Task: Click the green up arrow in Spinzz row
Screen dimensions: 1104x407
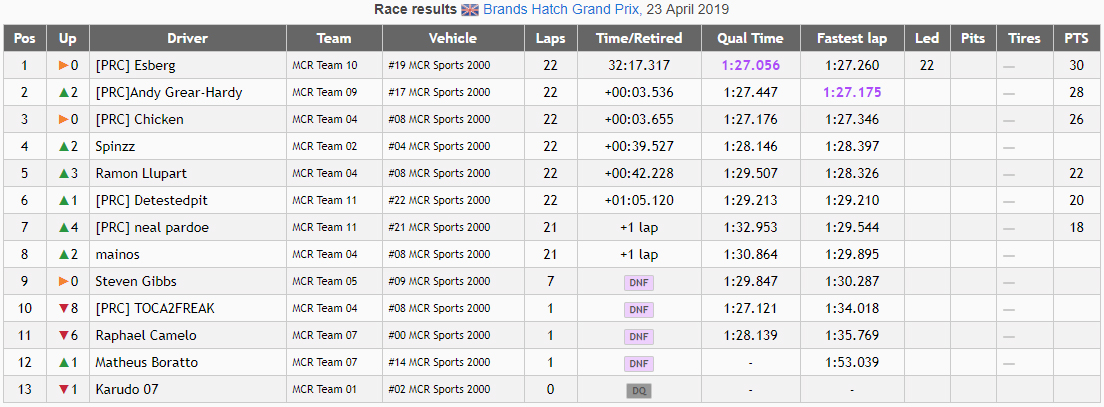Action: (63, 146)
